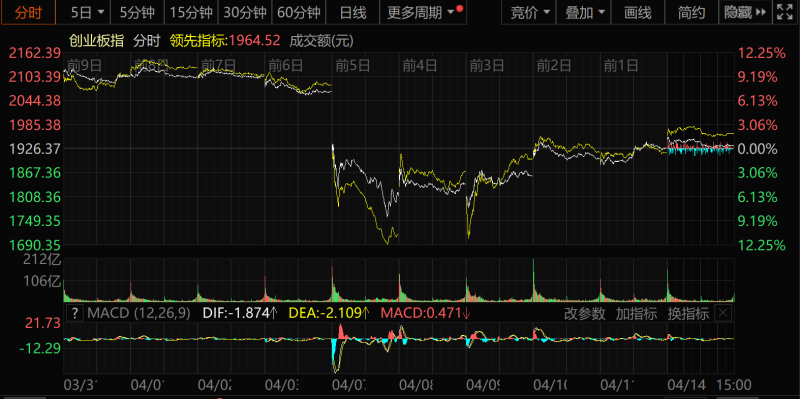800x399 pixels.
Task: Click the 隐藏 double-arrow hide panel button
Action: [x=745, y=13]
